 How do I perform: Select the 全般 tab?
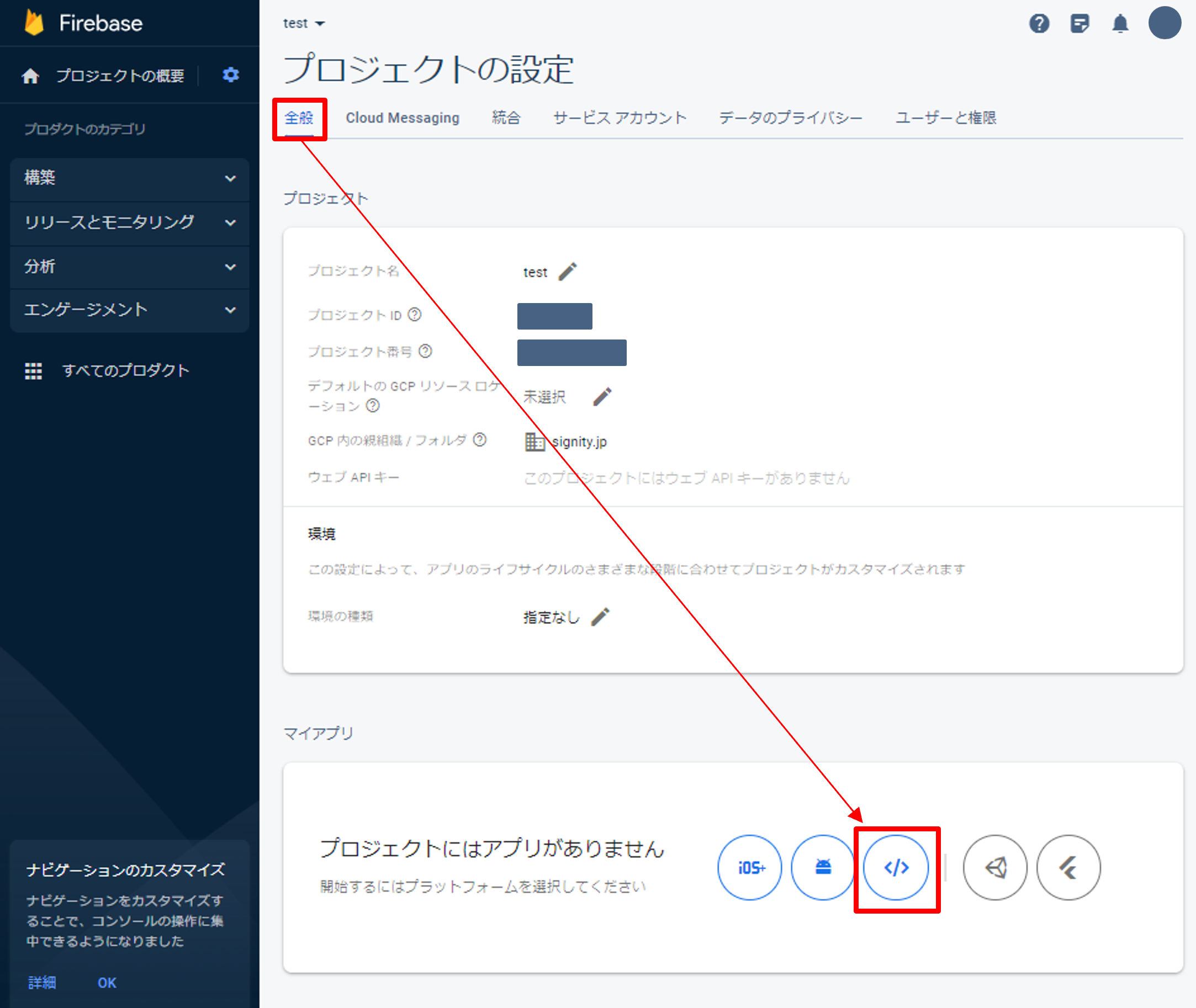tap(299, 118)
